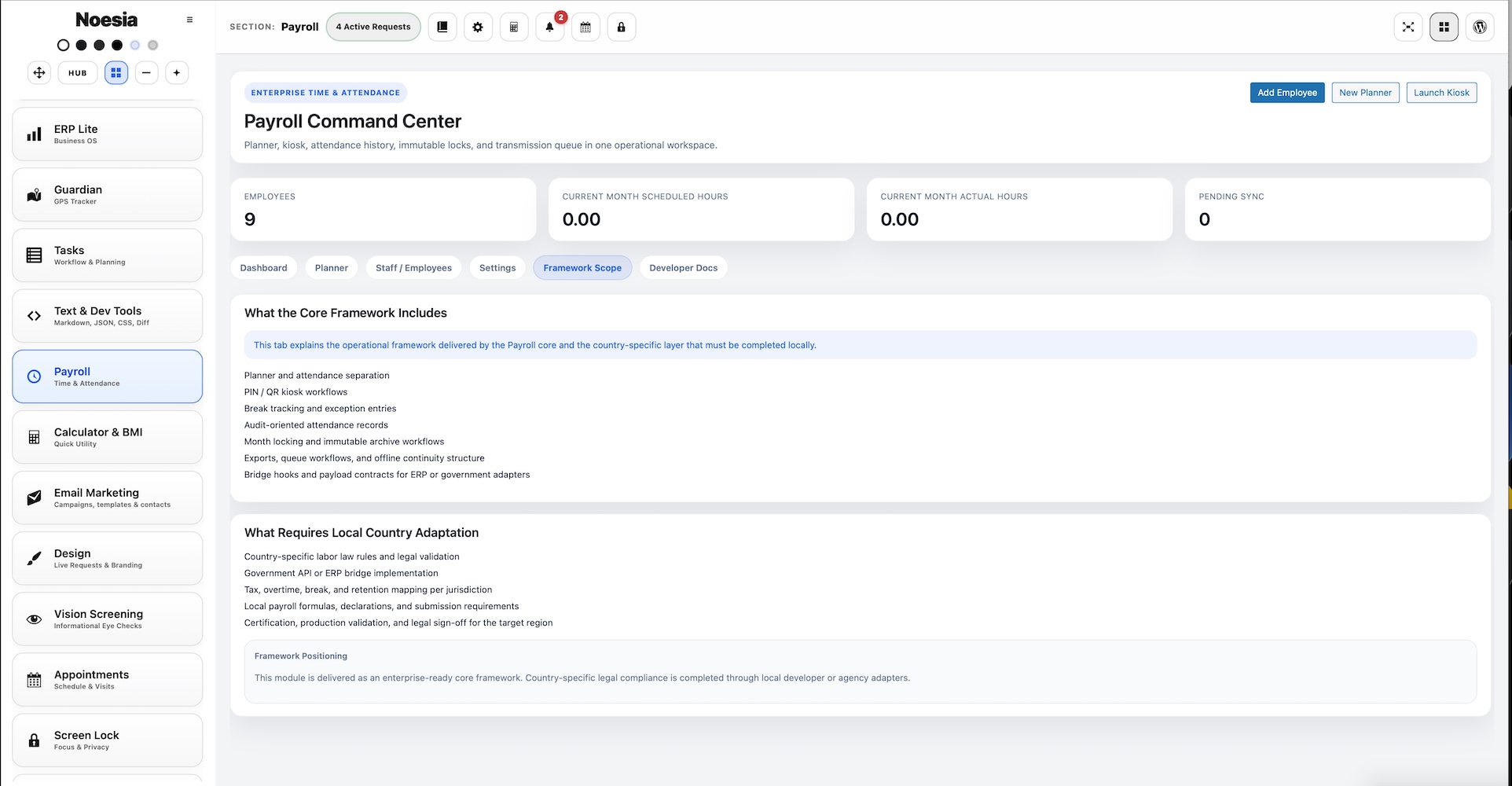Select the white outlined theme dot
The height and width of the screenshot is (786, 1512).
coord(64,45)
